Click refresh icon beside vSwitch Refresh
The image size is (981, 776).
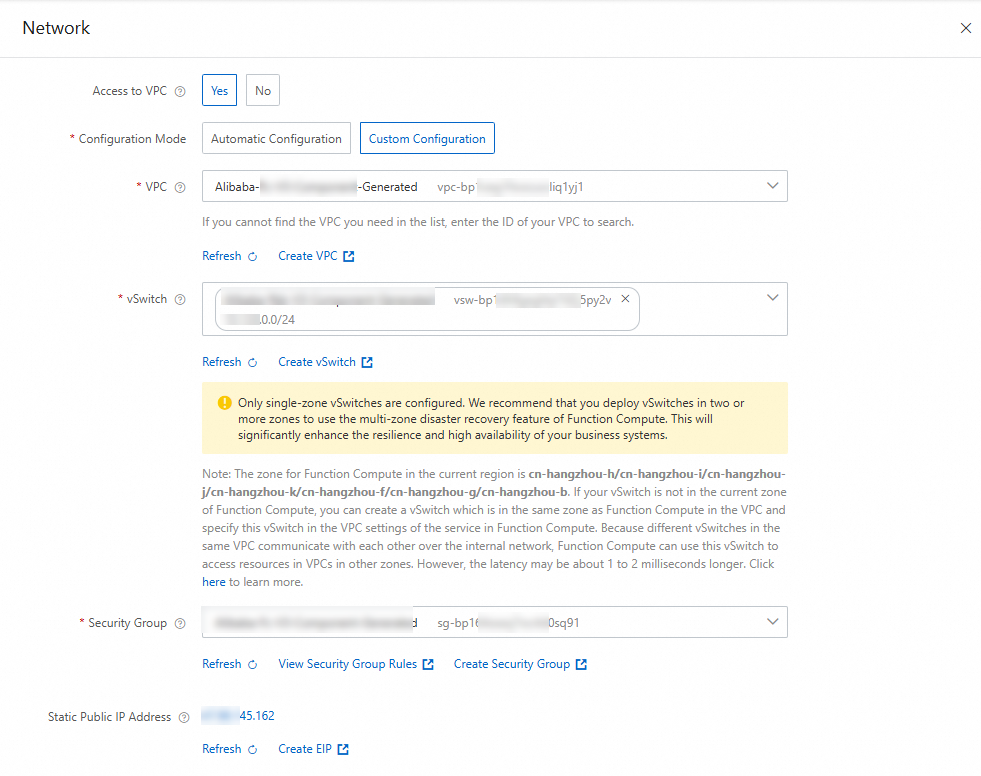click(253, 362)
